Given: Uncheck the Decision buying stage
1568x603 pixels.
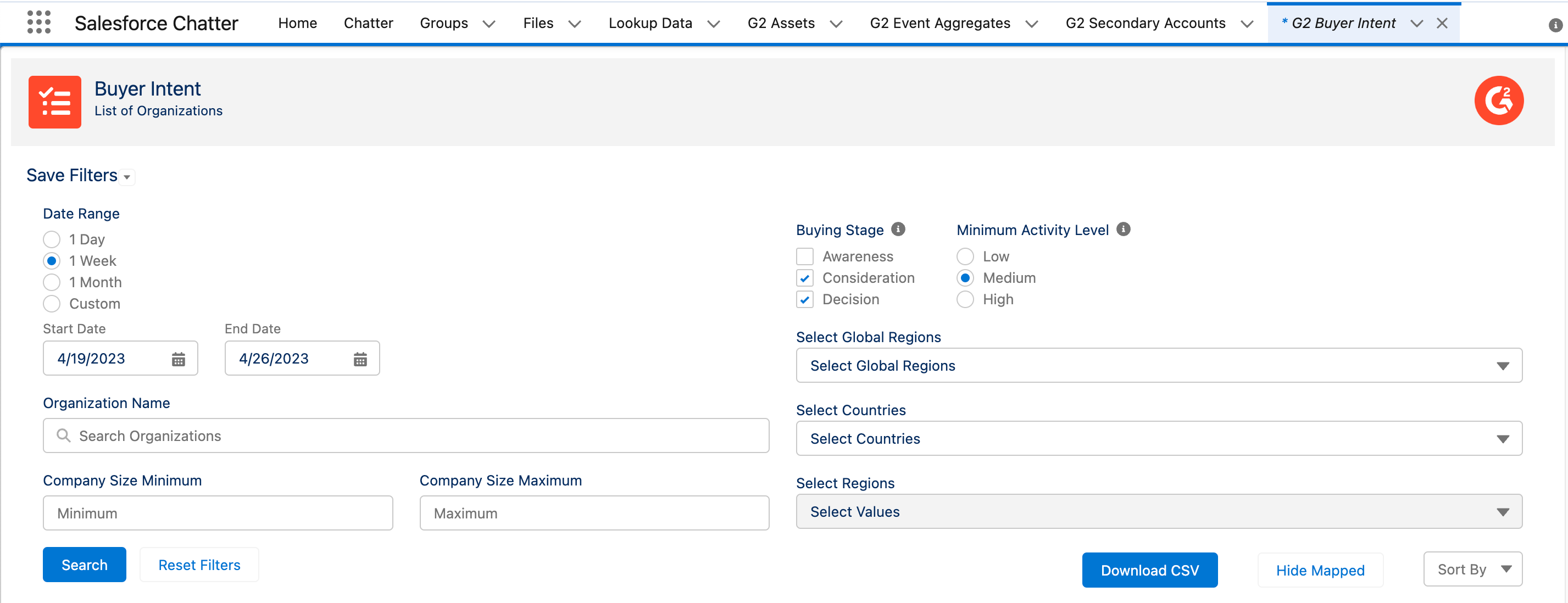Looking at the screenshot, I should [x=805, y=299].
